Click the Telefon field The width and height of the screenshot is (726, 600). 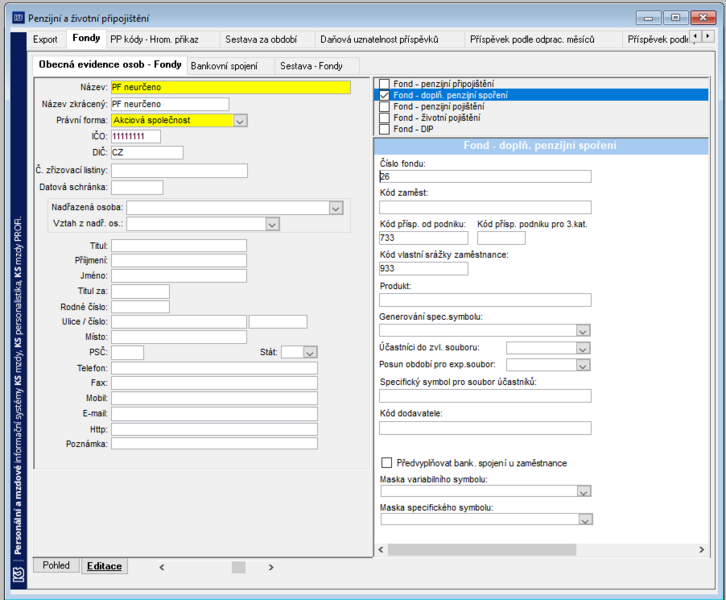pos(214,368)
